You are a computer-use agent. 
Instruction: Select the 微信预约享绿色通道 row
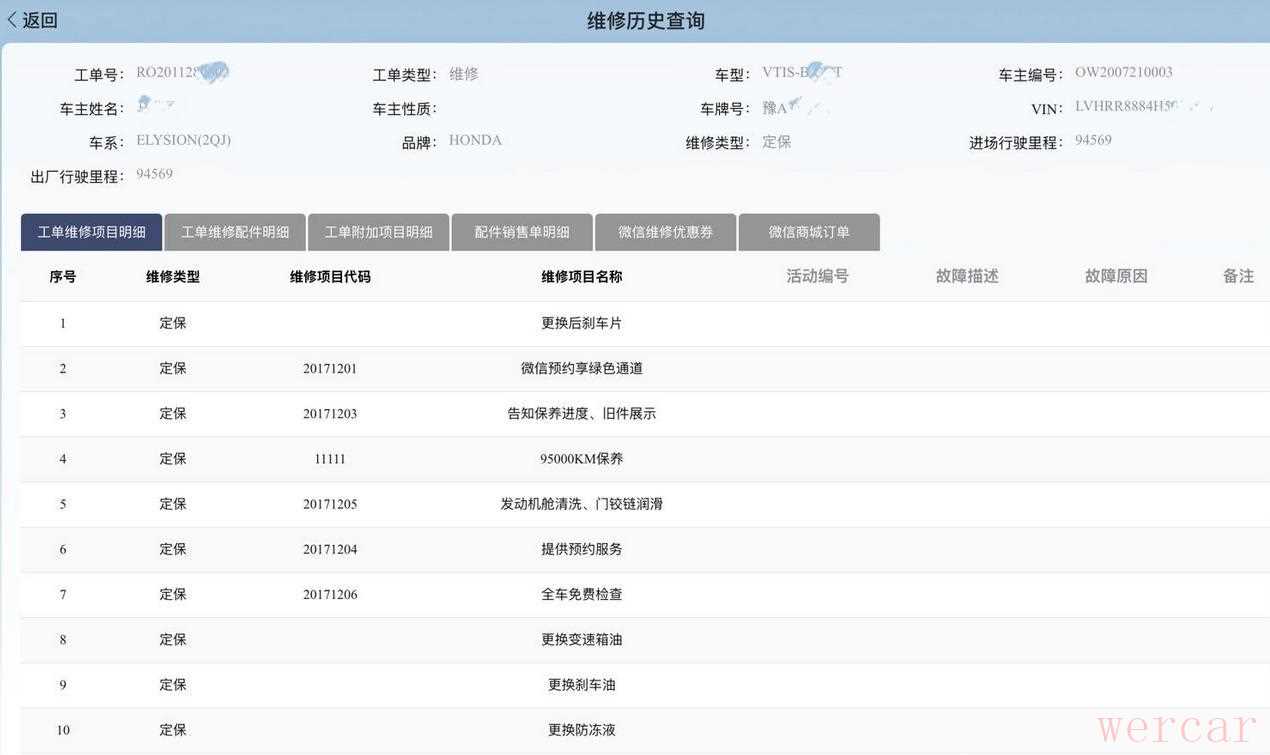582,369
